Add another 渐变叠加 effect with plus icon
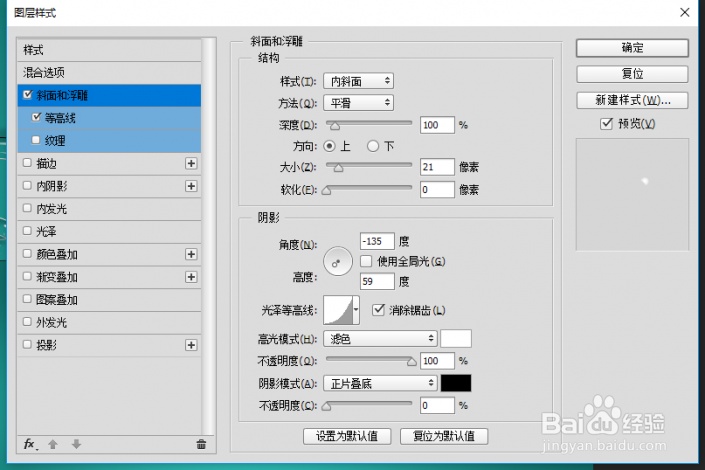 click(x=191, y=277)
